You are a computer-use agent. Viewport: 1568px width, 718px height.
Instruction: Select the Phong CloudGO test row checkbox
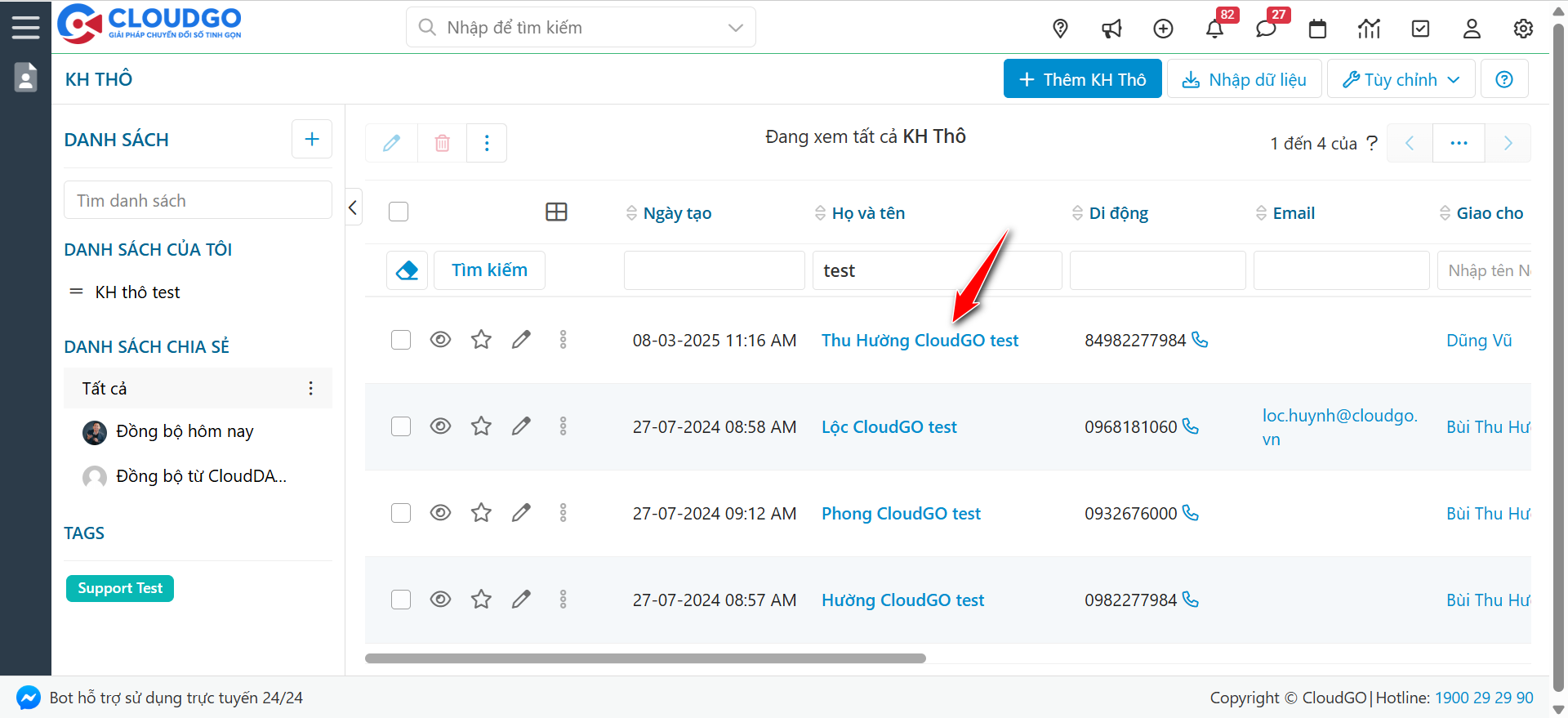tap(401, 513)
